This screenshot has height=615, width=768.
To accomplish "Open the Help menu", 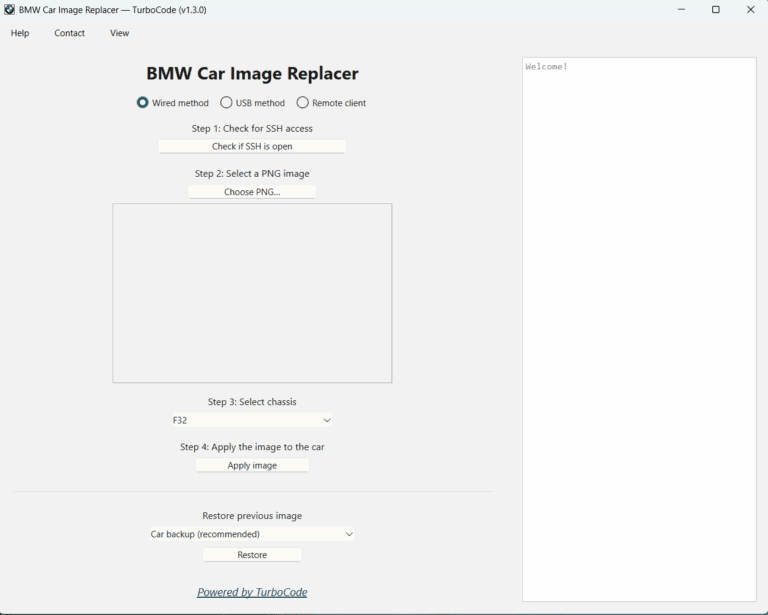I will point(20,33).
